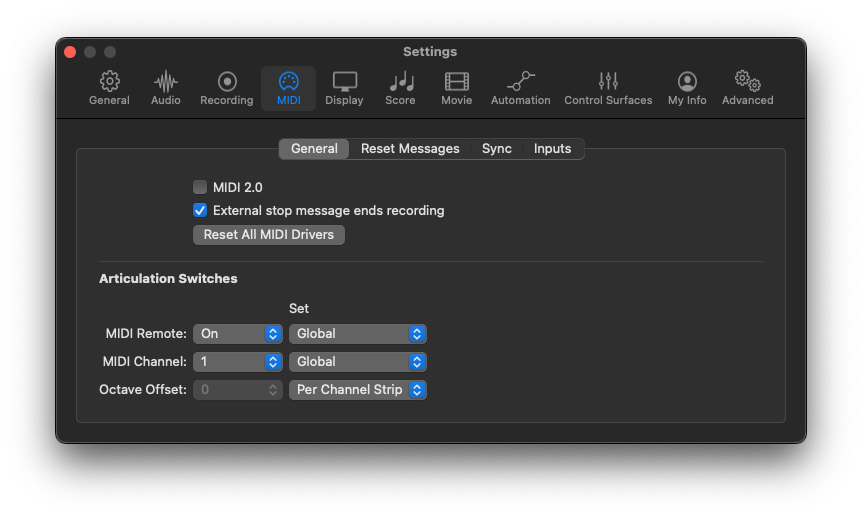
Task: Open the Control Surfaces faders pane
Action: pos(608,88)
